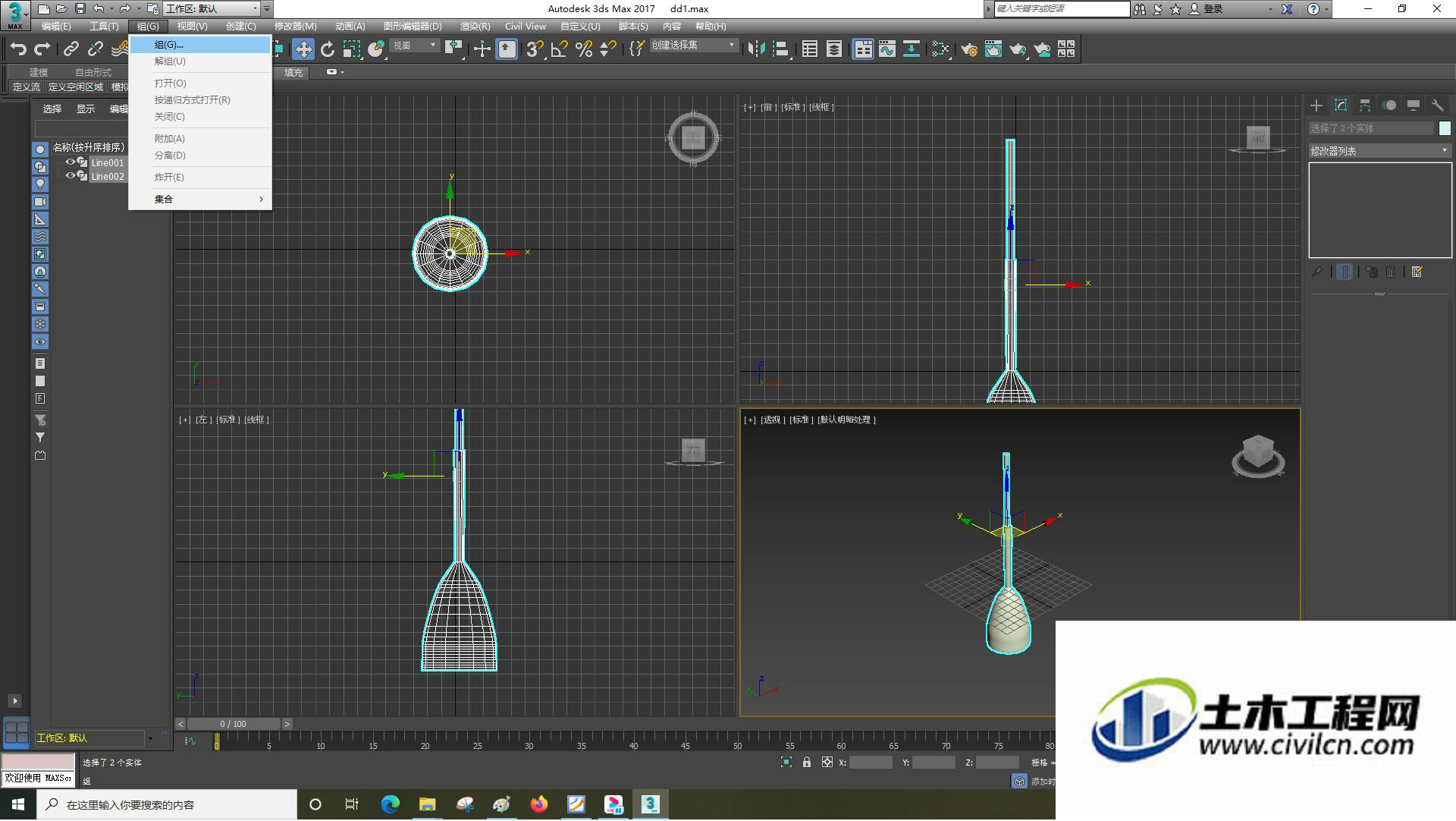Click the Mirror tool icon
Image resolution: width=1456 pixels, height=821 pixels.
(756, 49)
